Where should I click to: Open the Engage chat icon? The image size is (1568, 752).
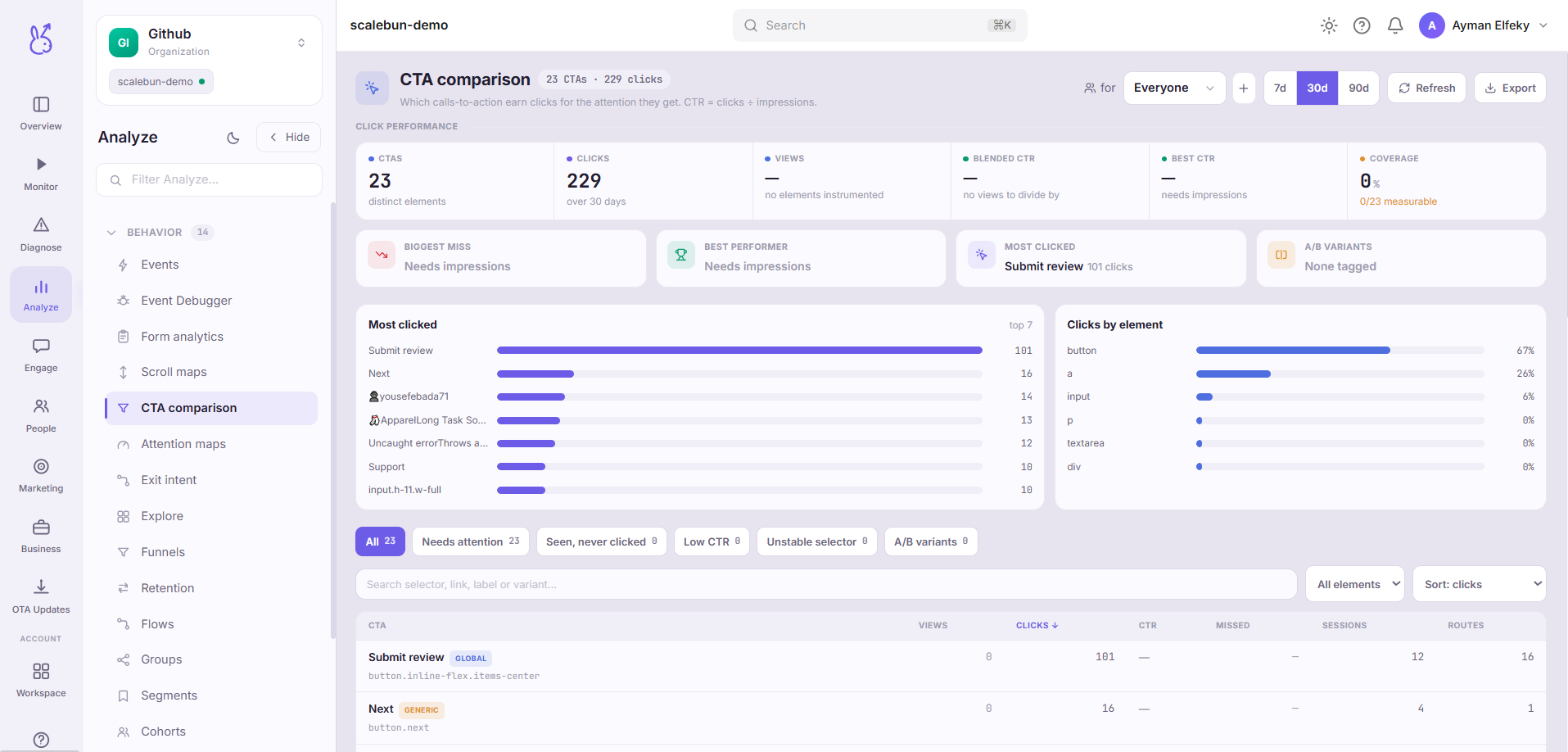click(x=41, y=346)
